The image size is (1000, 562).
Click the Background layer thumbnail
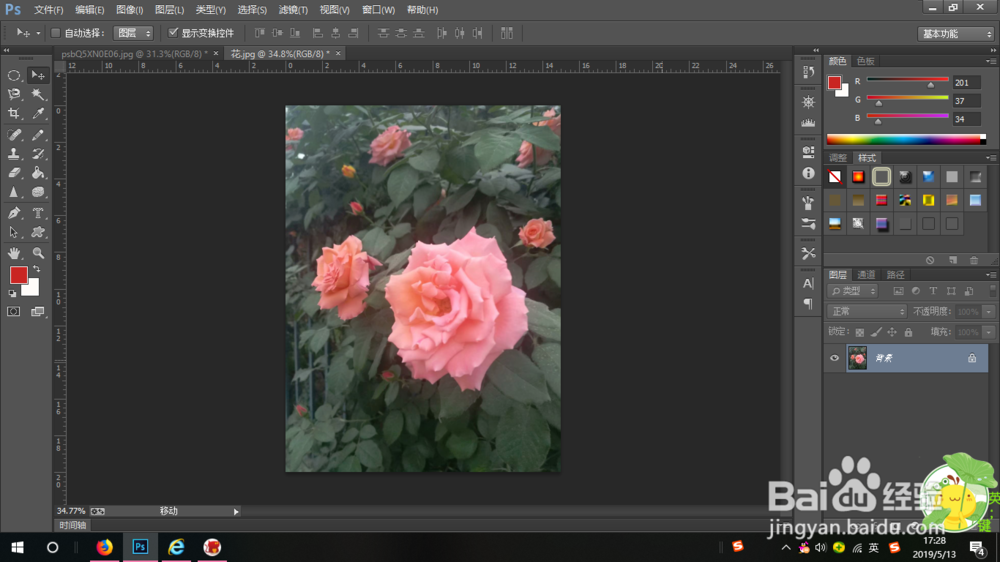pyautogui.click(x=857, y=359)
